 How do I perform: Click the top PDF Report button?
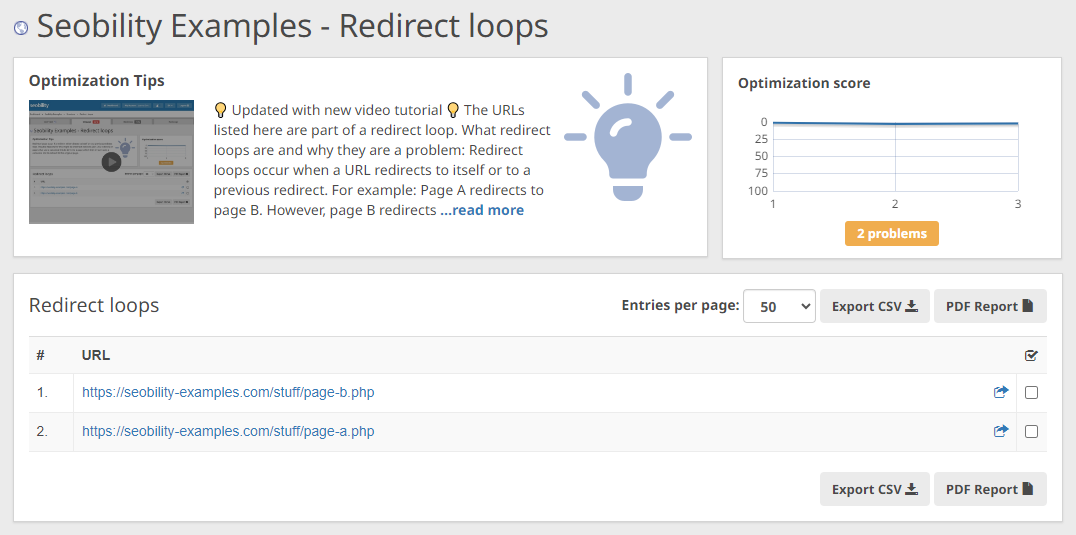990,306
